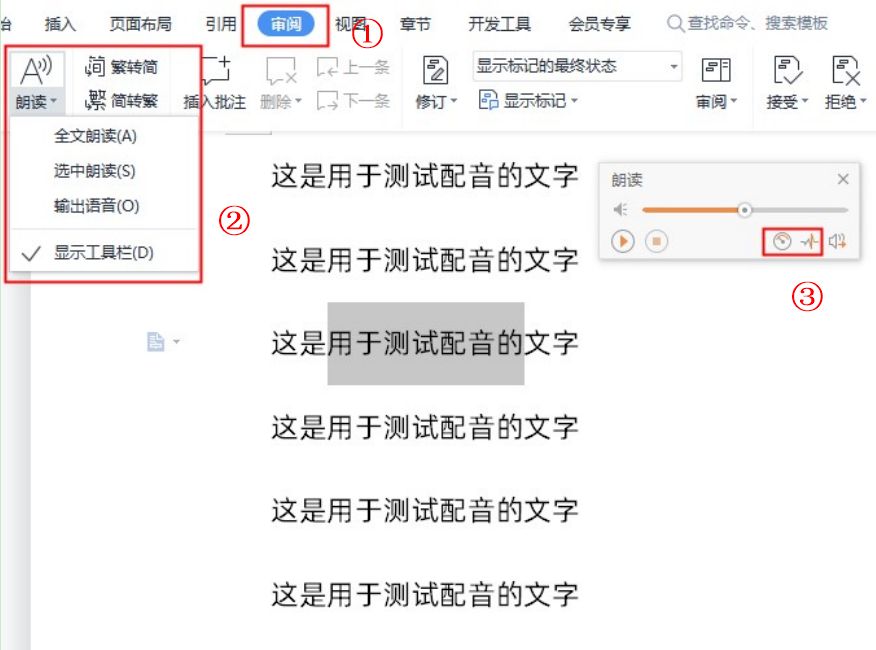Click the 繁转简 conversion icon
This screenshot has height=650, width=876.
point(94,67)
